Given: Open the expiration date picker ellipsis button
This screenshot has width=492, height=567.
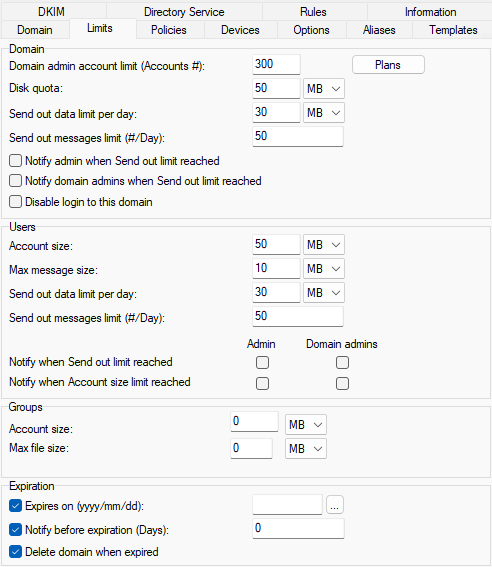Looking at the screenshot, I should point(335,505).
